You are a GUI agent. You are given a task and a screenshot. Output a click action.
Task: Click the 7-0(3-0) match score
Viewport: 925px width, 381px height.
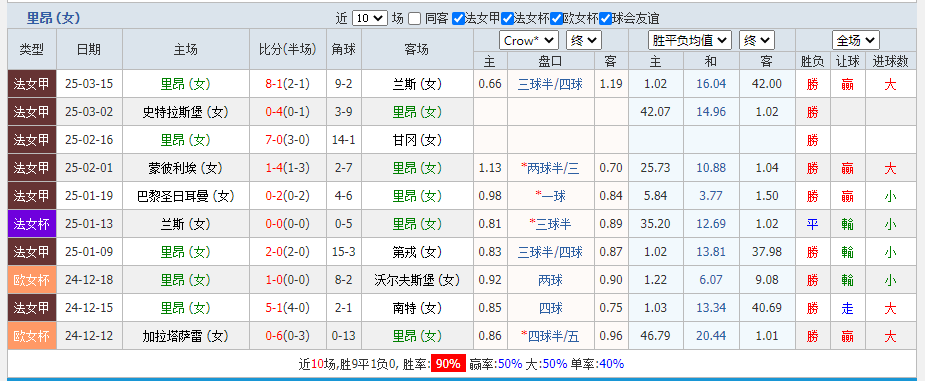(287, 140)
